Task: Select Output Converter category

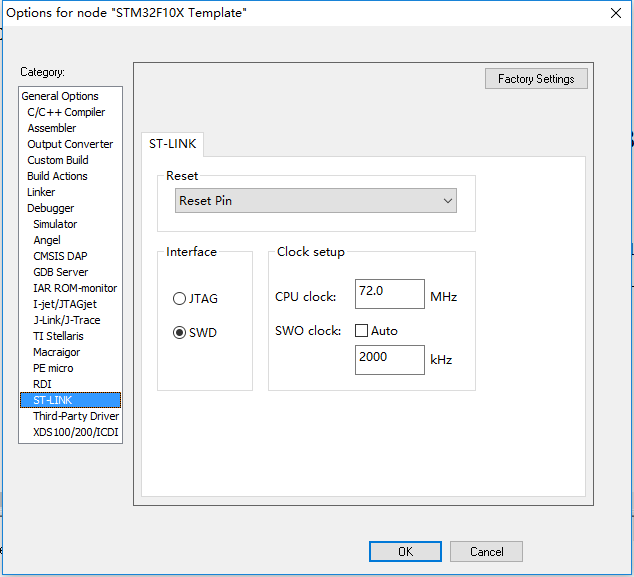Action: (x=70, y=144)
